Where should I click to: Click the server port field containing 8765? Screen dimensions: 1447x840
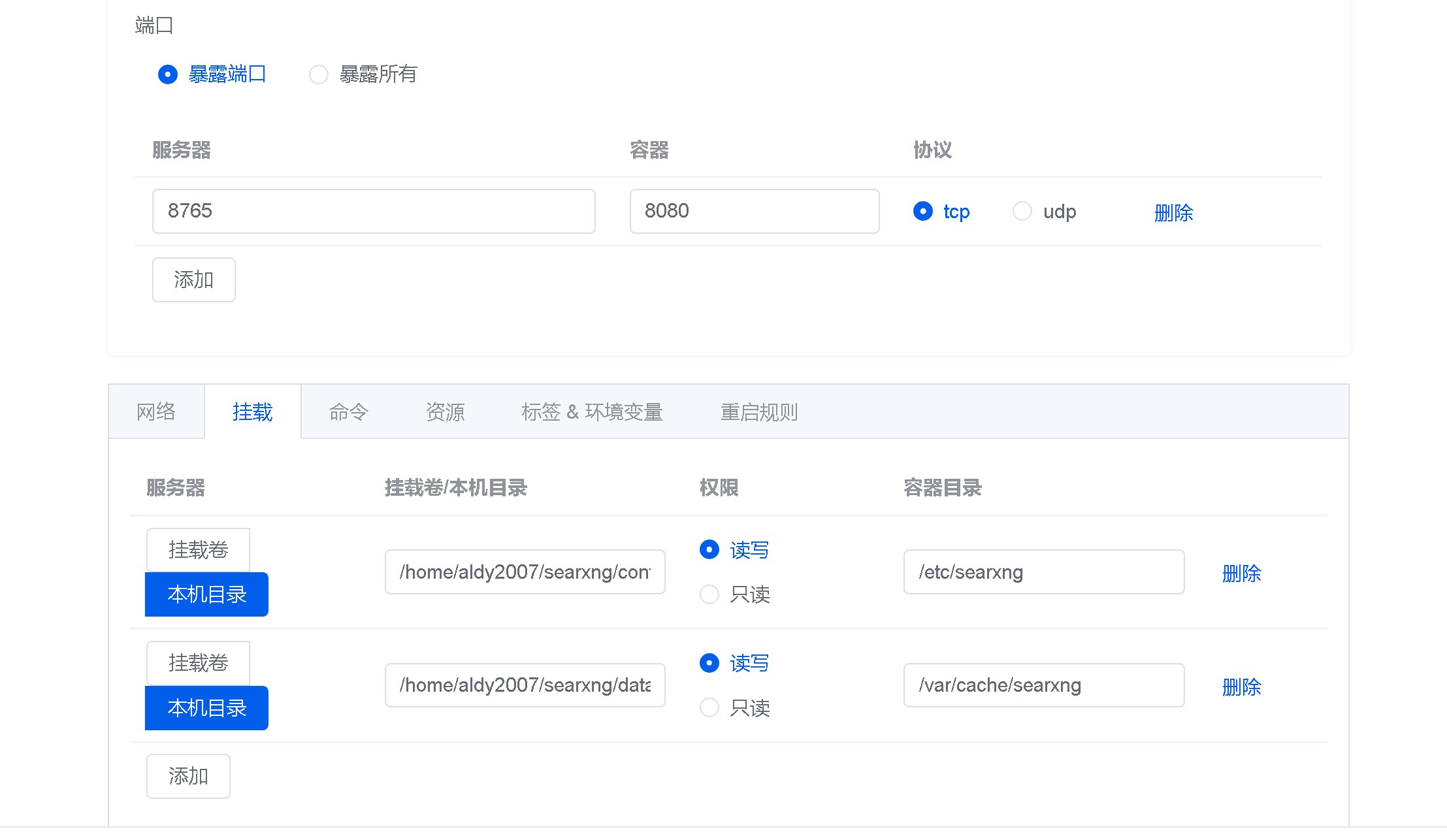373,211
